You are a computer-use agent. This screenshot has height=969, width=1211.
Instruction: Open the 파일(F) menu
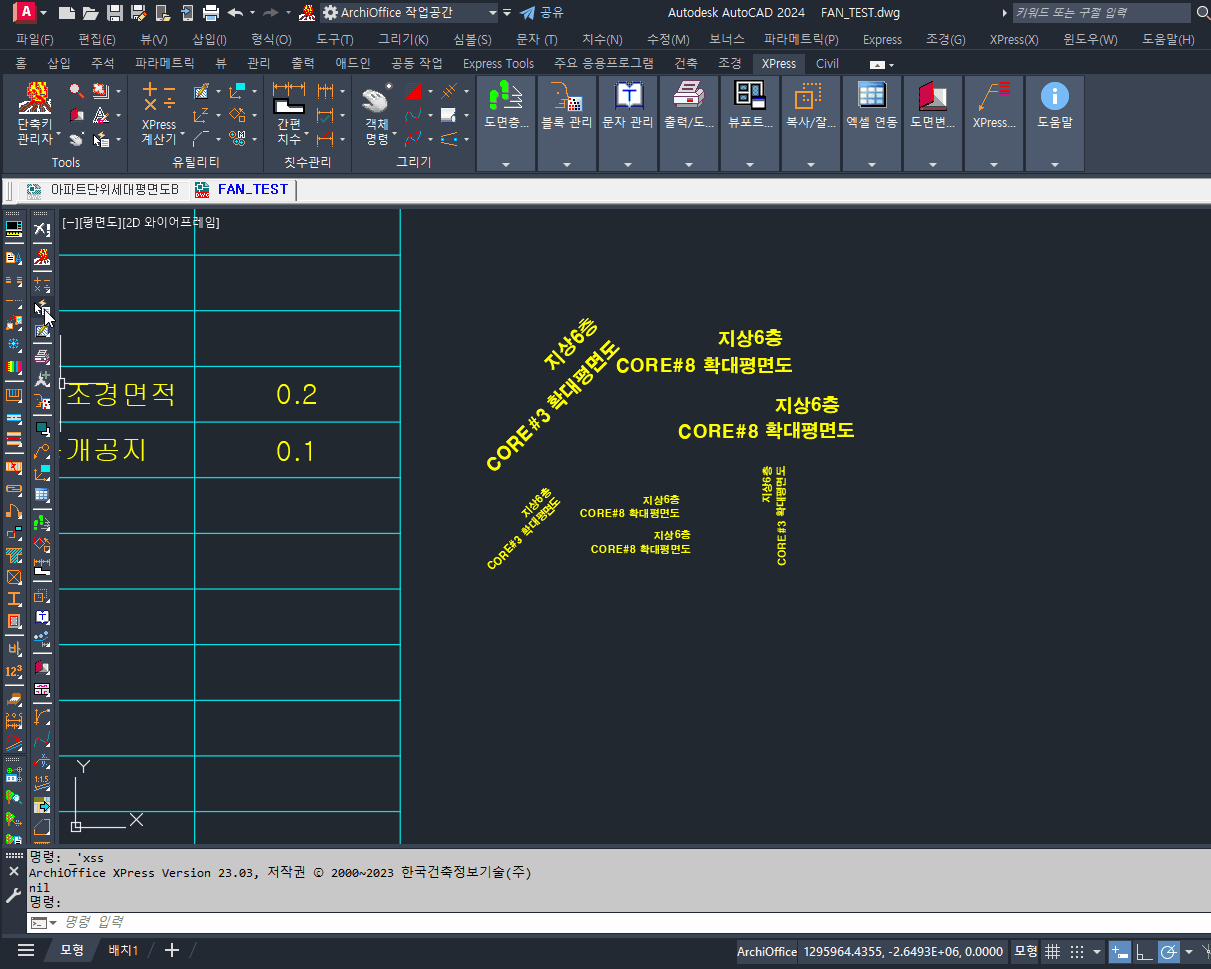point(35,40)
